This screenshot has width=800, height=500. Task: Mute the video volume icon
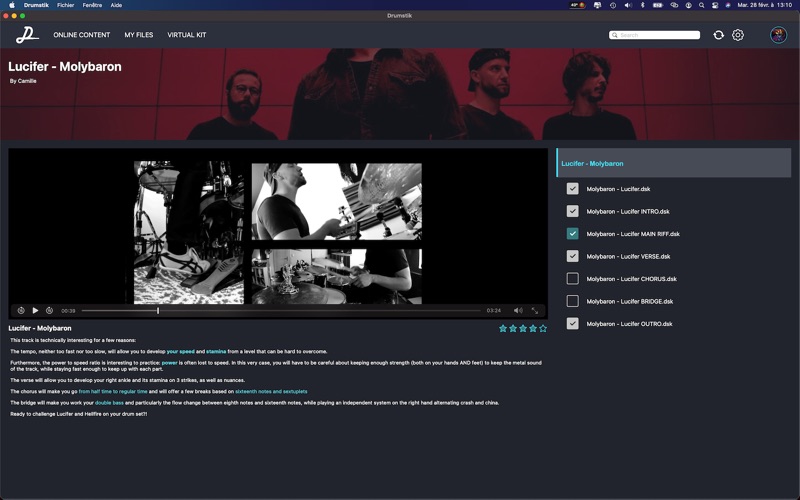click(x=518, y=310)
